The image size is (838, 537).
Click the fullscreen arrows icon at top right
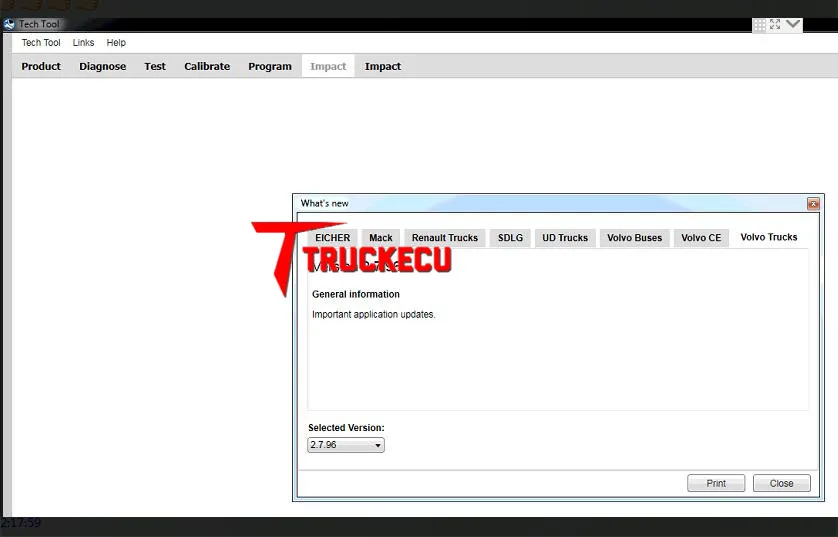point(775,25)
